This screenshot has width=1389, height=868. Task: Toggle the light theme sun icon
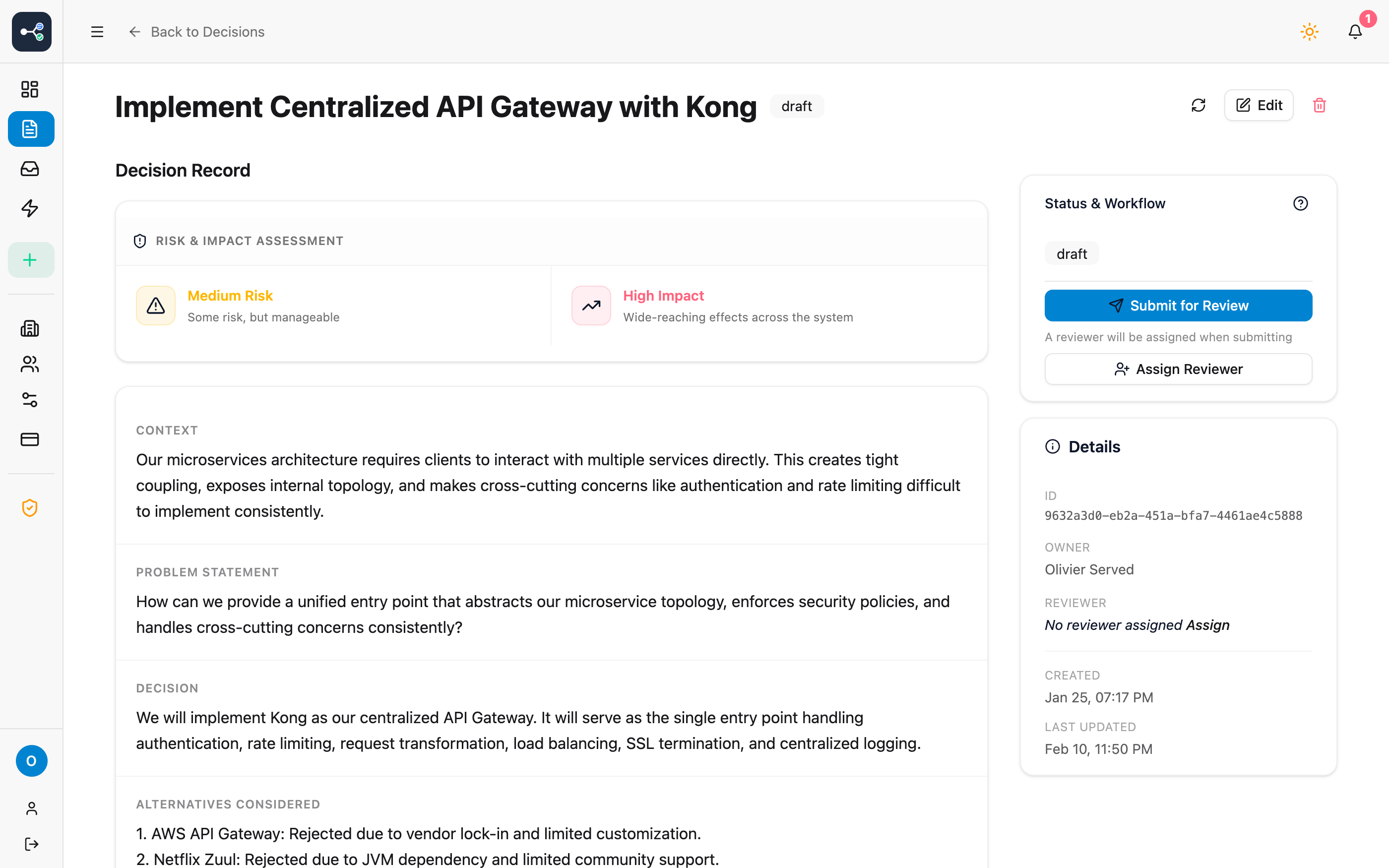click(1309, 32)
